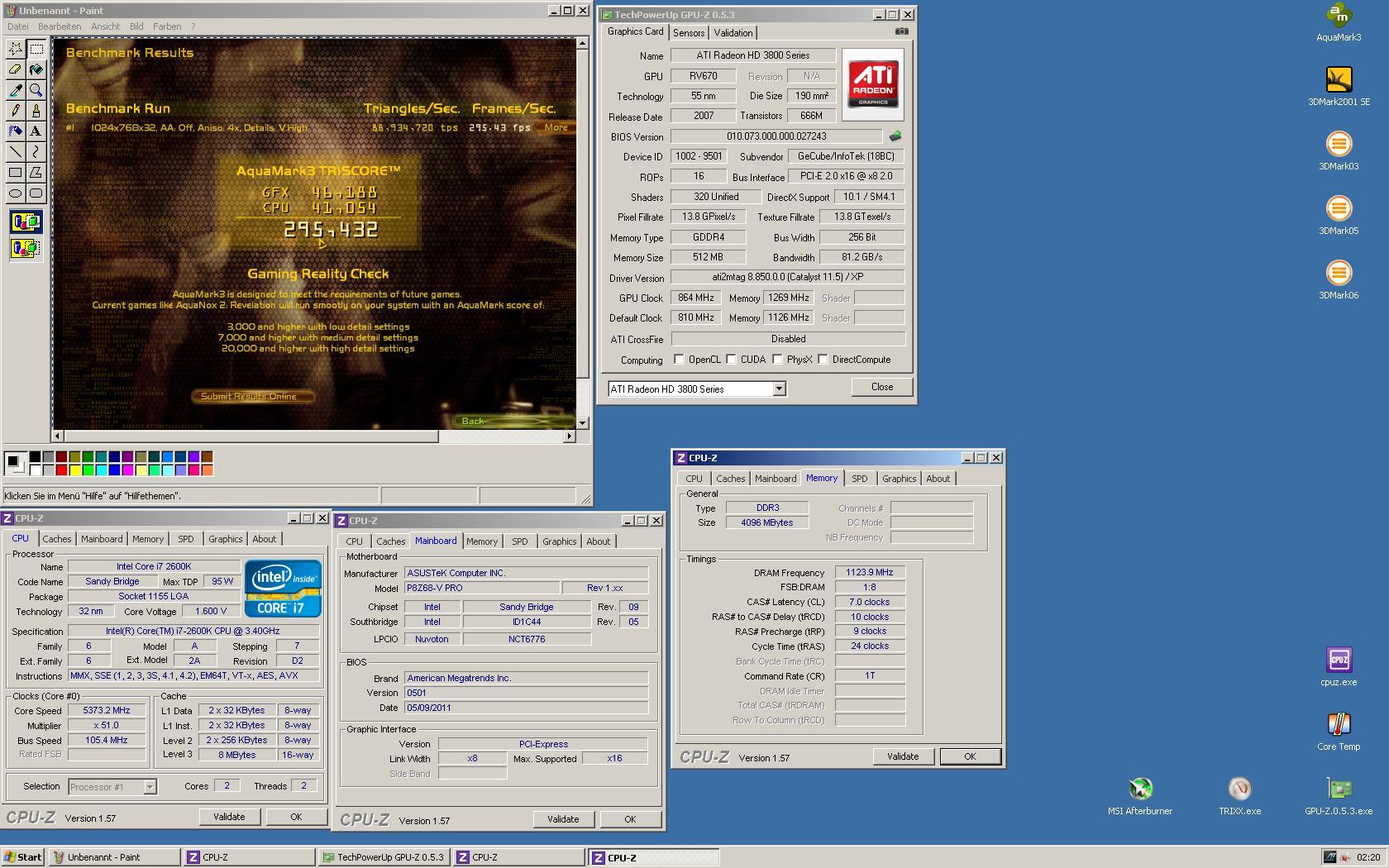1389x868 pixels.
Task: Open the Core Temp desktop icon
Action: click(1339, 732)
